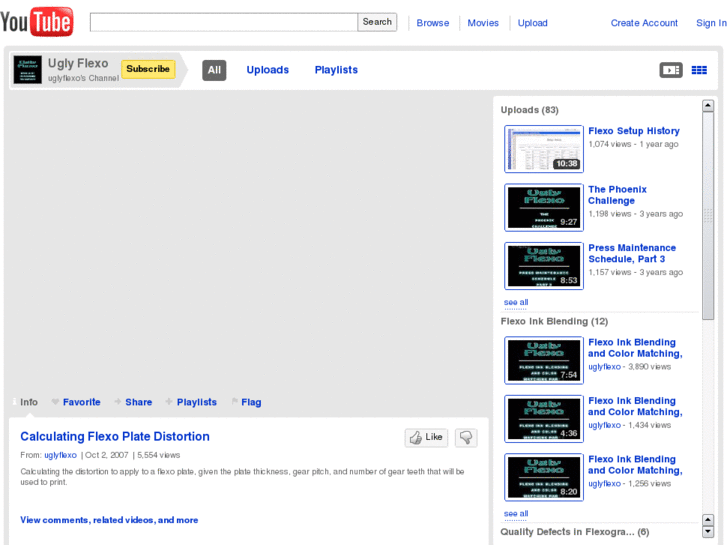Select the Info tab below video
The image size is (727, 545).
(29, 402)
